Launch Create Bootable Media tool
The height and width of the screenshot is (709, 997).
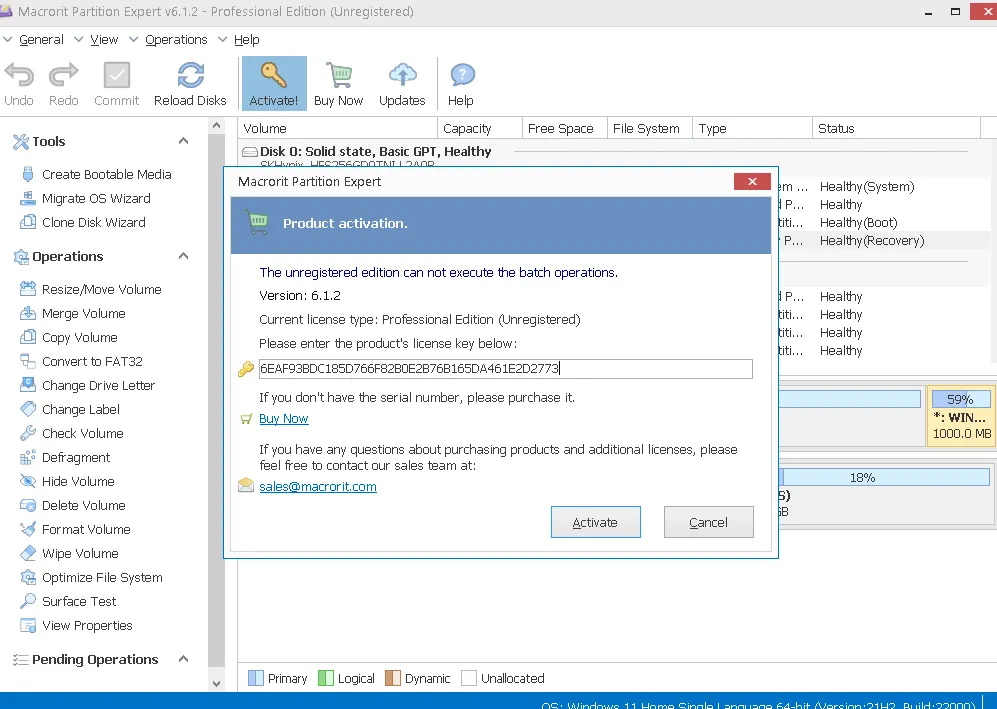click(96, 174)
